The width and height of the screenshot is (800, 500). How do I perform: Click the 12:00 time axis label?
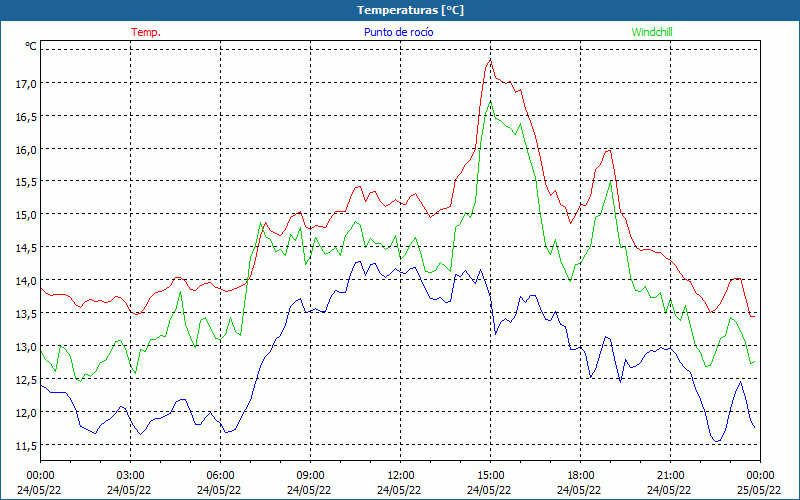[x=401, y=476]
